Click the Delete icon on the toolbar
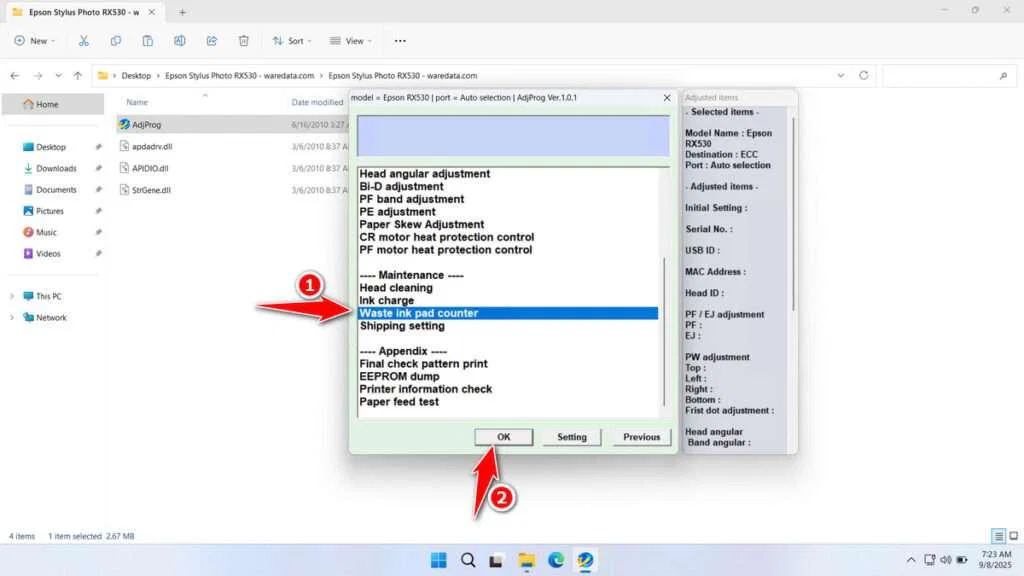Screen dimensions: 1024x576 pos(243,41)
